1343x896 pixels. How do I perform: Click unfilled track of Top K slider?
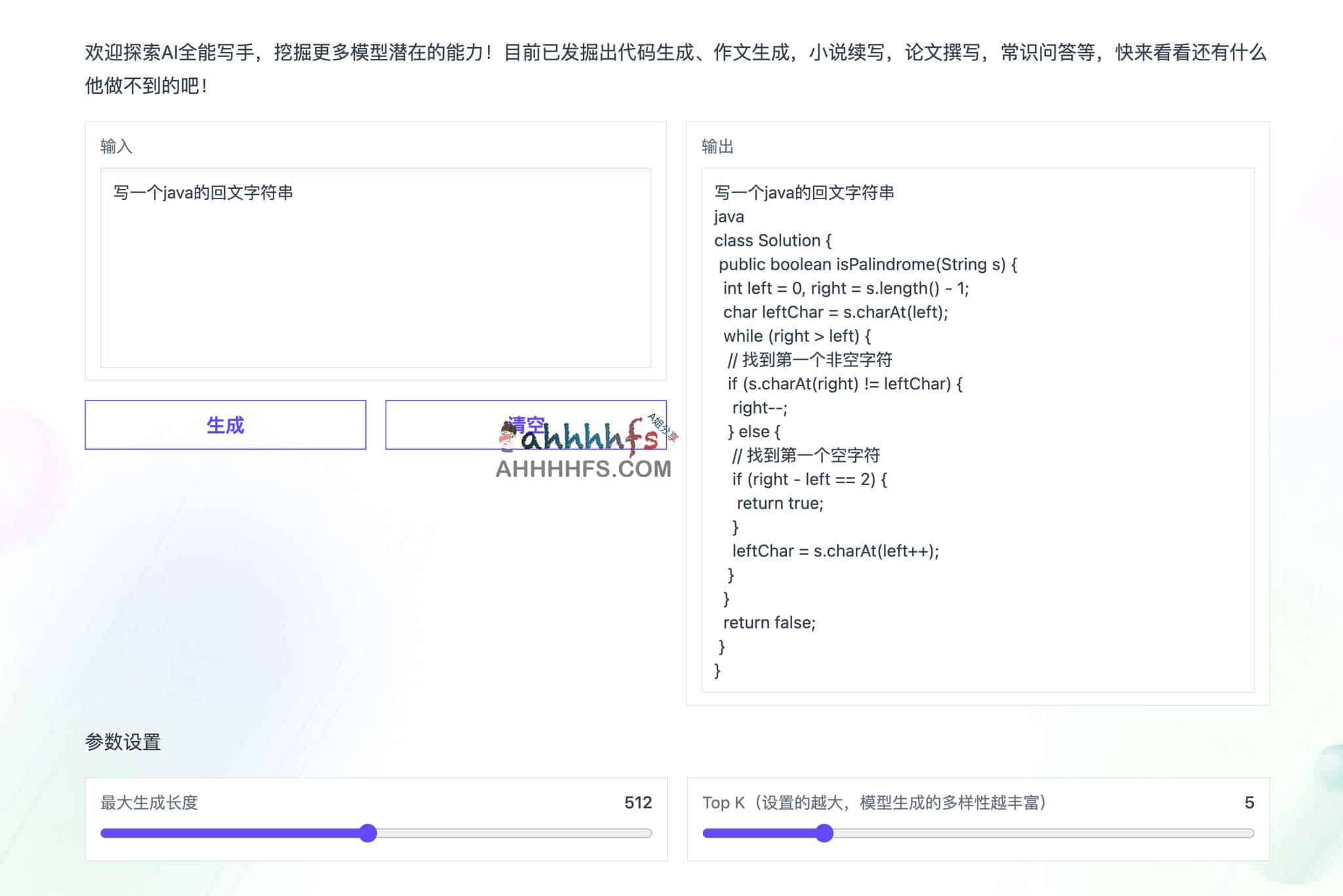click(x=1043, y=833)
